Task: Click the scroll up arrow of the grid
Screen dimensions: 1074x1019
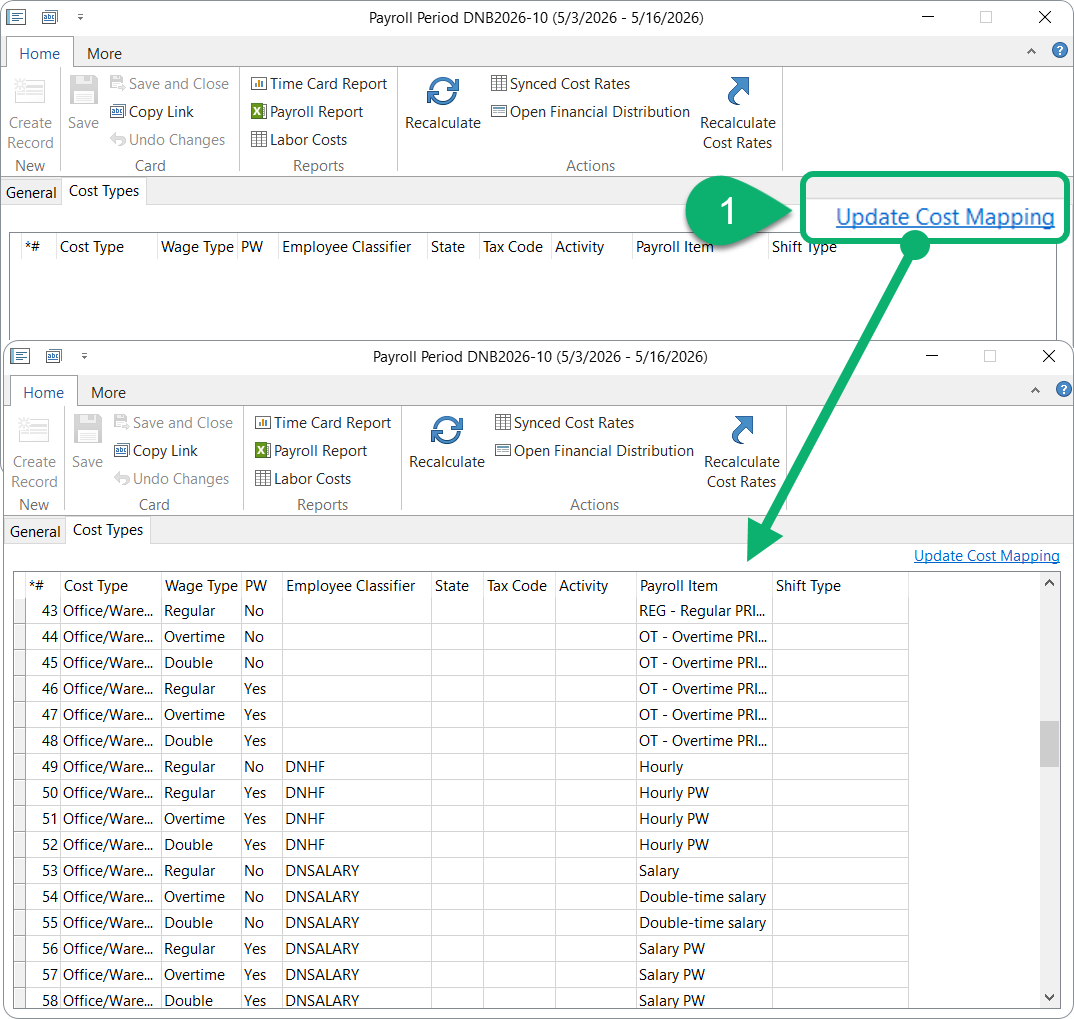Action: point(1049,583)
